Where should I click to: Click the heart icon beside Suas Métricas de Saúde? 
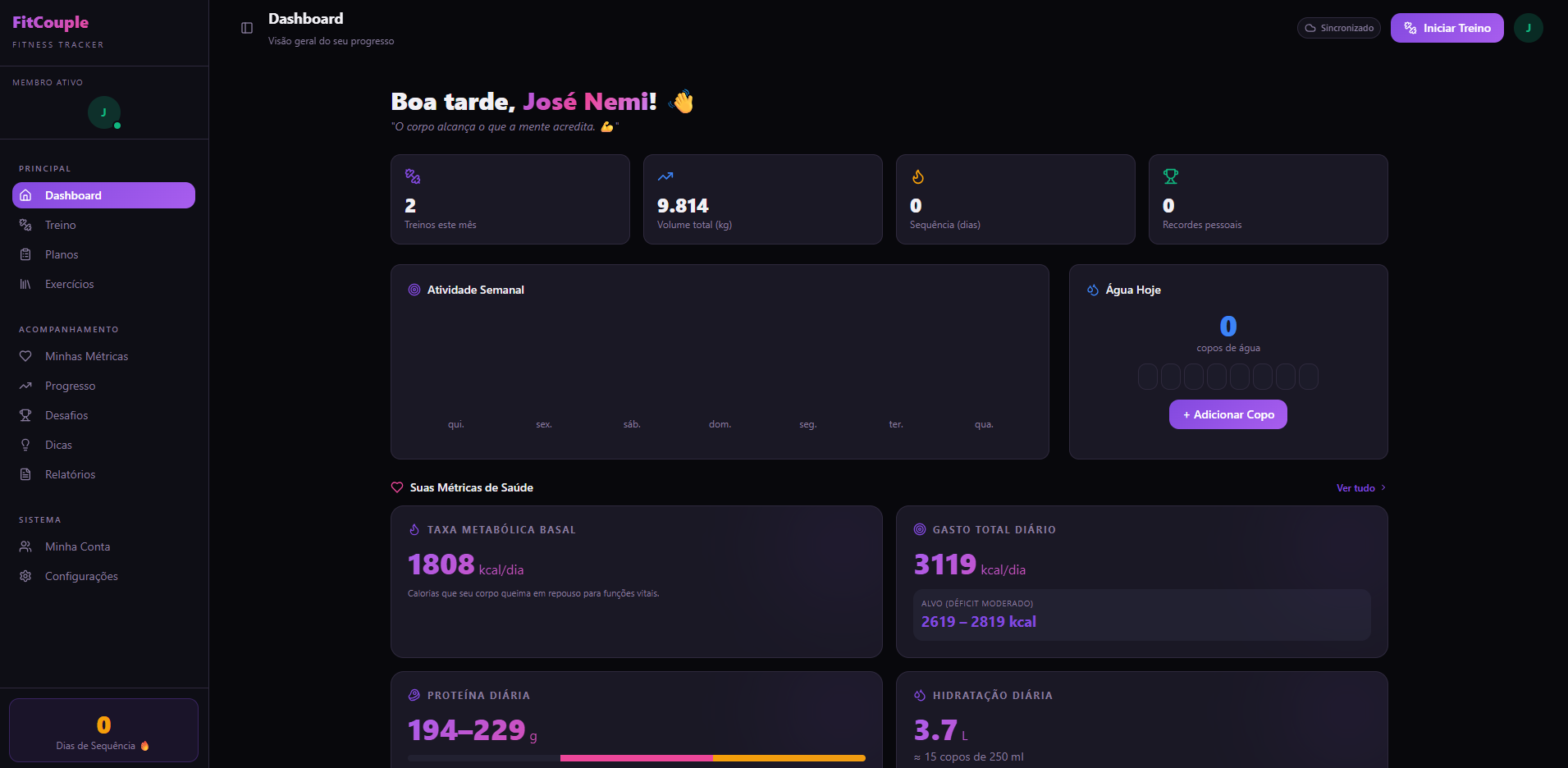click(x=397, y=487)
